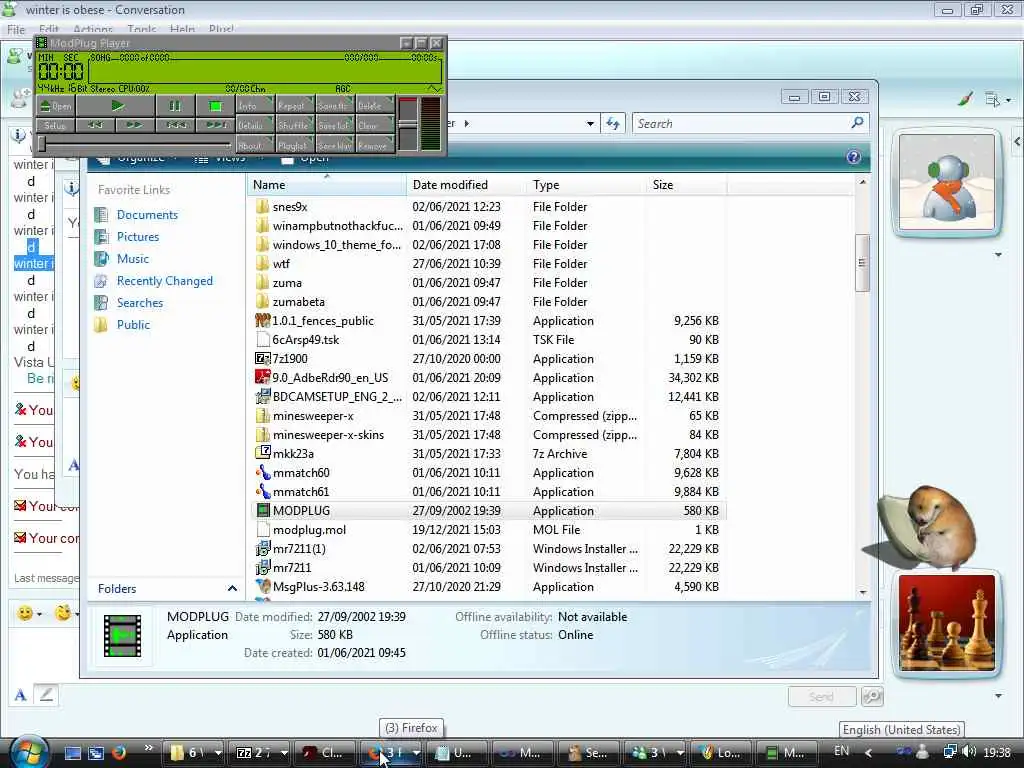Screen dimensions: 1024x768
Task: Open the File menu in Conversation window
Action: [16, 29]
